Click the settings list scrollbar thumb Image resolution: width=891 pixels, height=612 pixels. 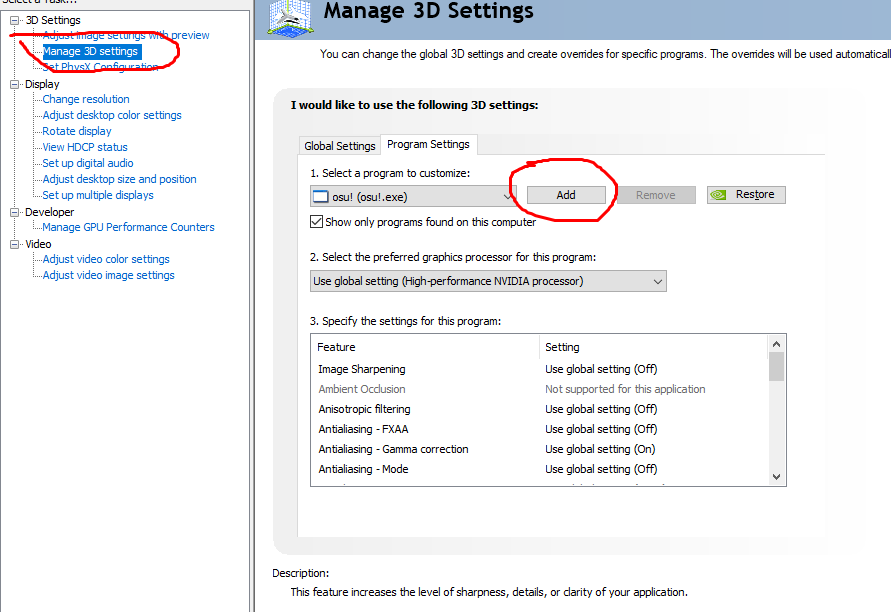[x=776, y=367]
